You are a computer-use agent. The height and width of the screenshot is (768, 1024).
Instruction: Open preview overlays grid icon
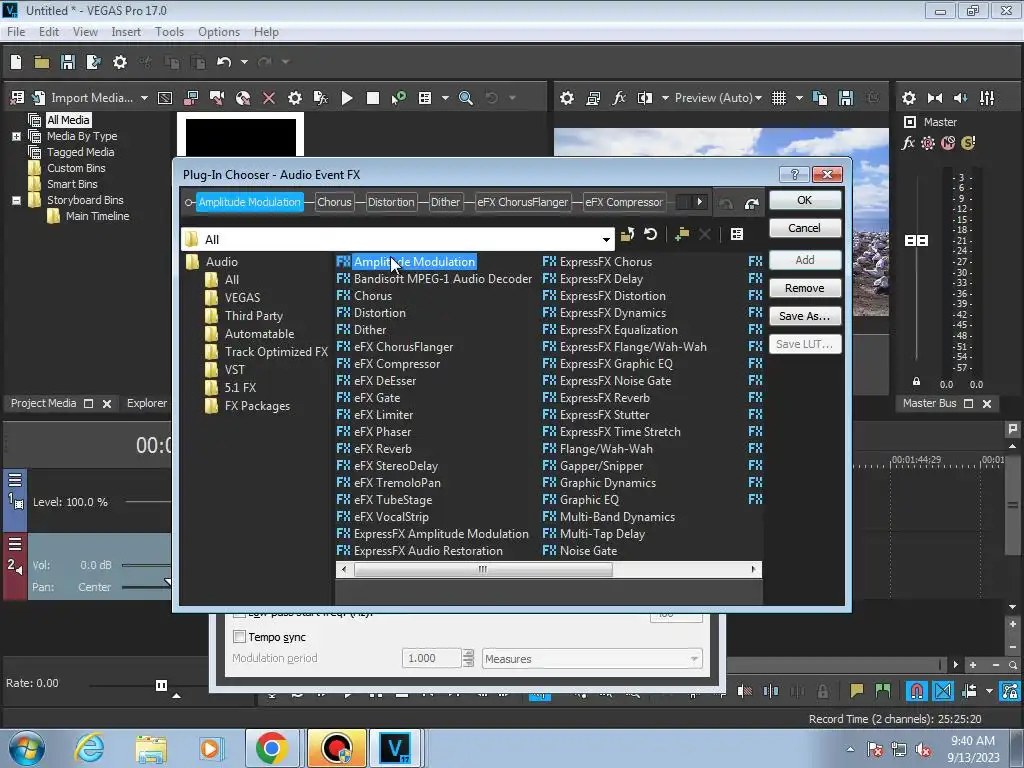[x=779, y=98]
